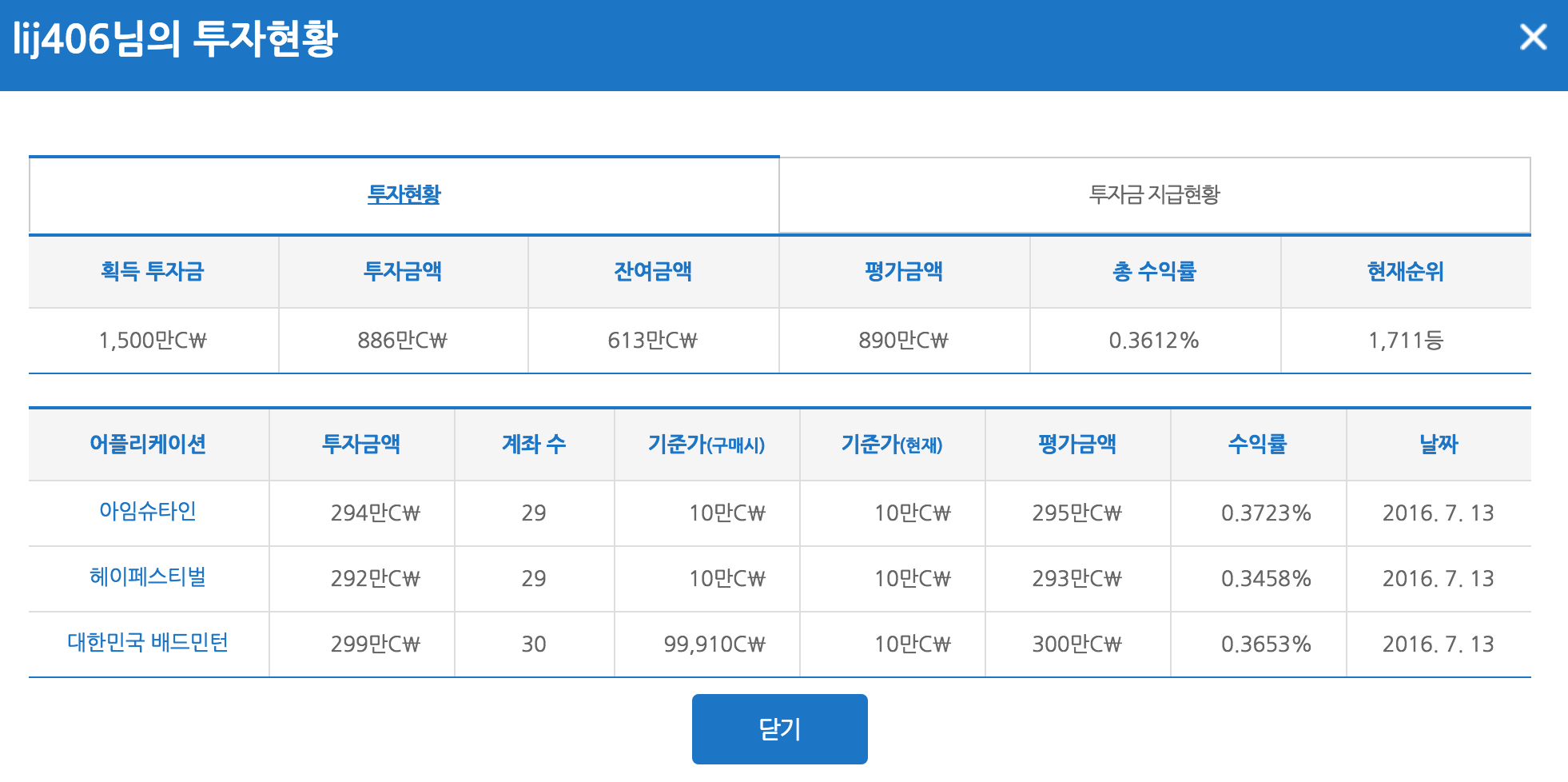Viewport: 1568px width, 782px height.
Task: Close the investment status dialog with X
Action: click(x=1532, y=37)
